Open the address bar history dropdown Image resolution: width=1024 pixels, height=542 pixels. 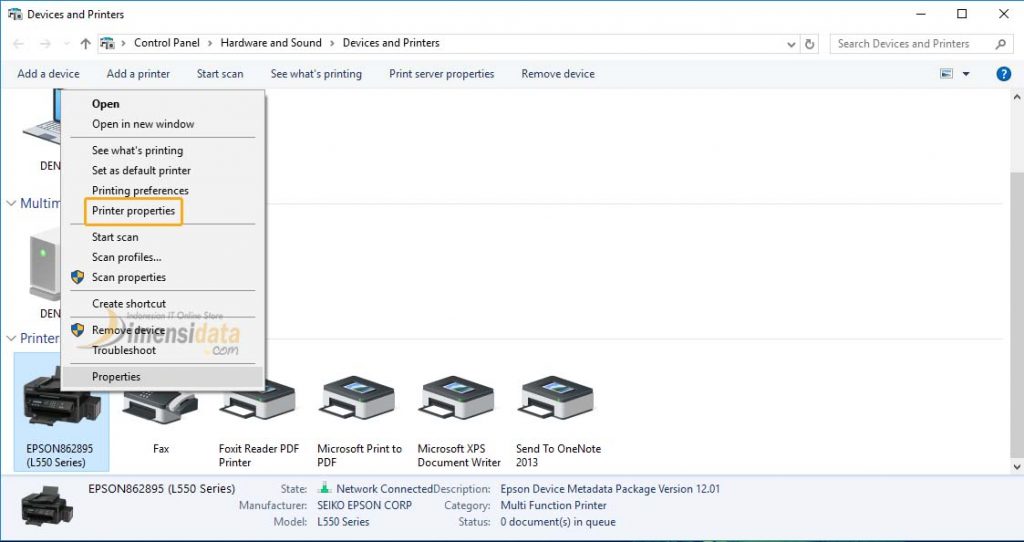click(x=791, y=44)
